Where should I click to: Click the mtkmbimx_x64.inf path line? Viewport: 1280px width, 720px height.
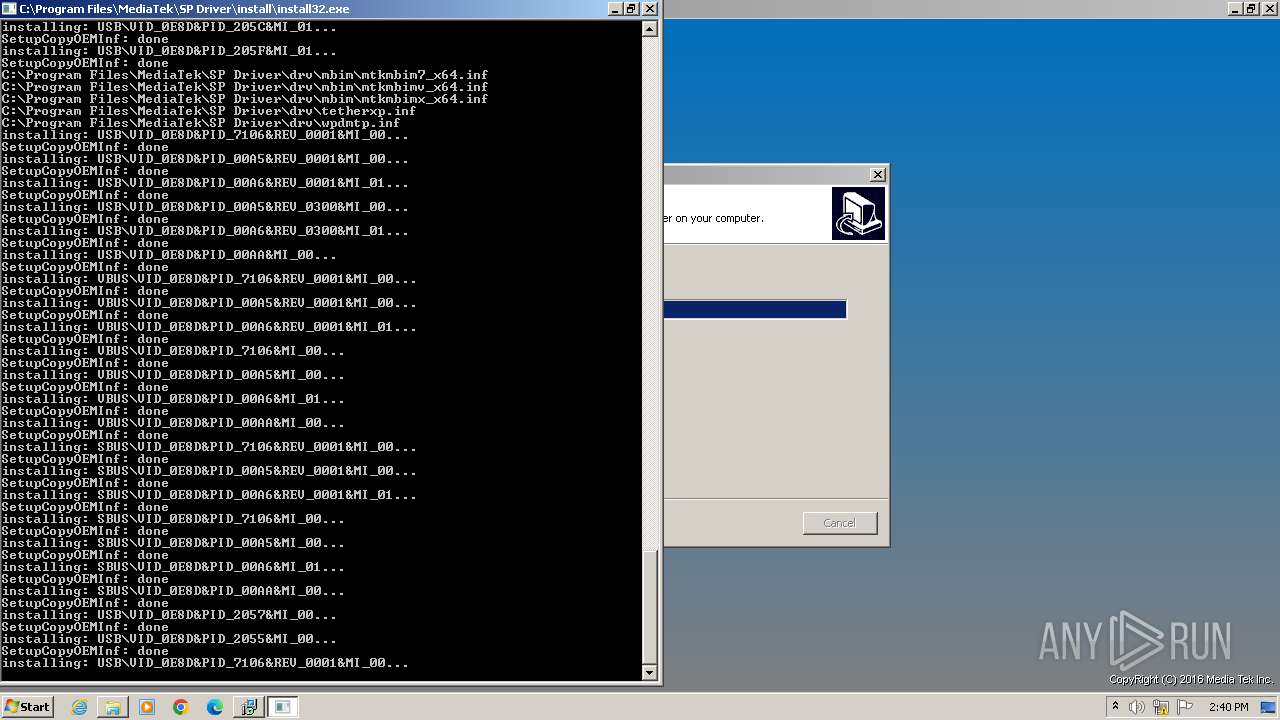pos(245,99)
